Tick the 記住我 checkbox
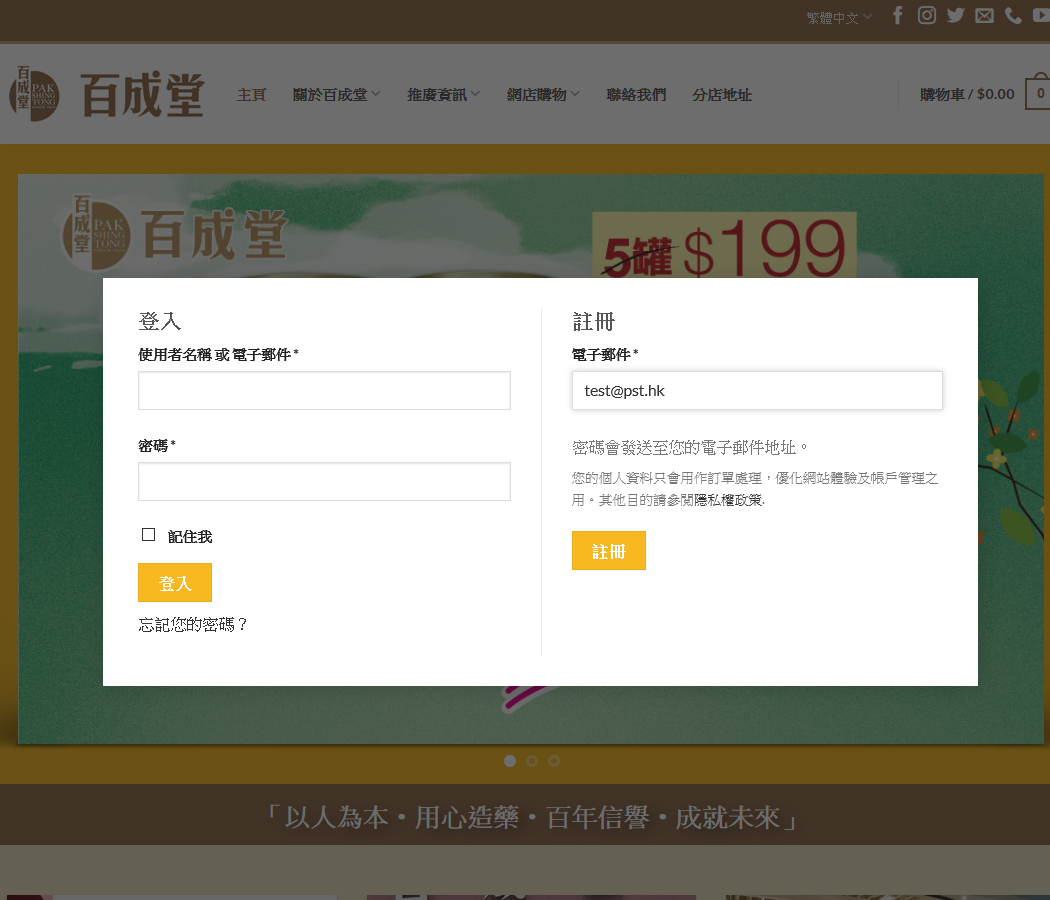The height and width of the screenshot is (900, 1050). [149, 534]
